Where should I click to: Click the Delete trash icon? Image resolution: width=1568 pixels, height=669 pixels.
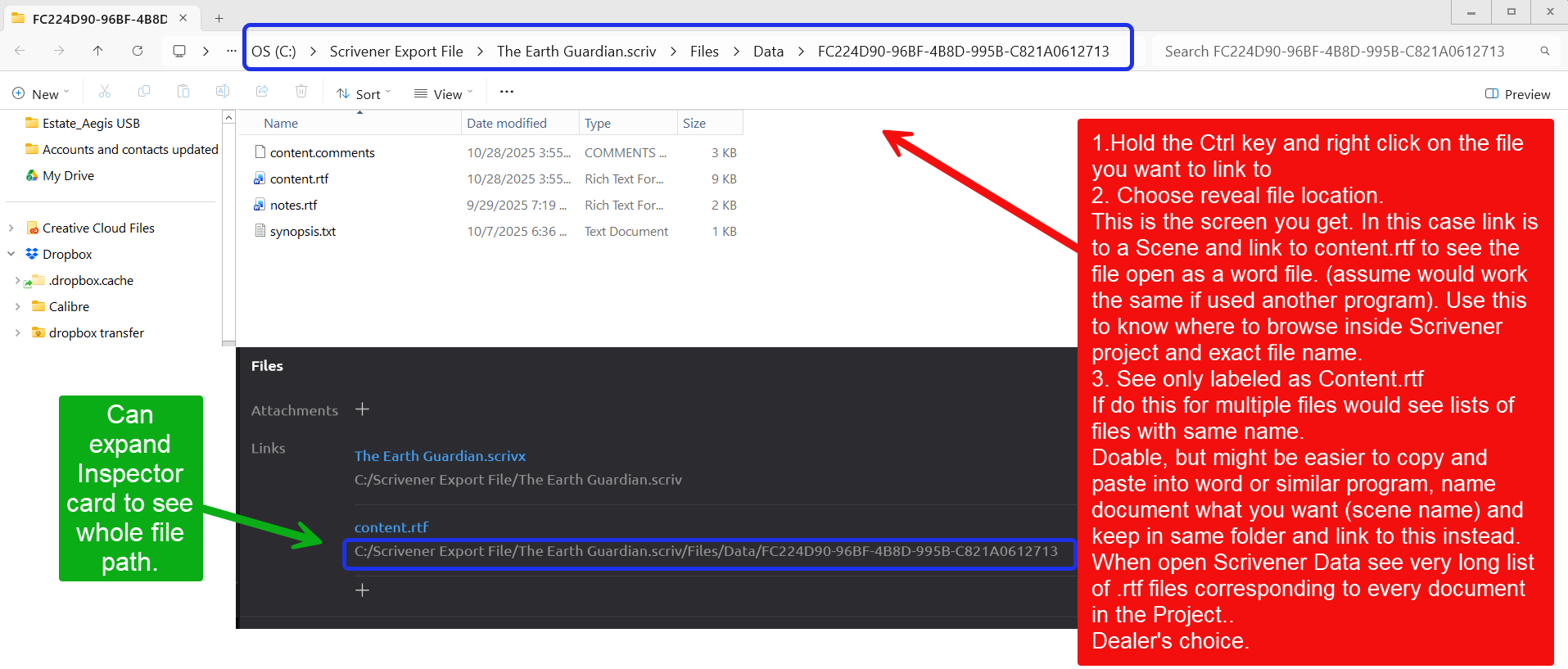click(301, 92)
